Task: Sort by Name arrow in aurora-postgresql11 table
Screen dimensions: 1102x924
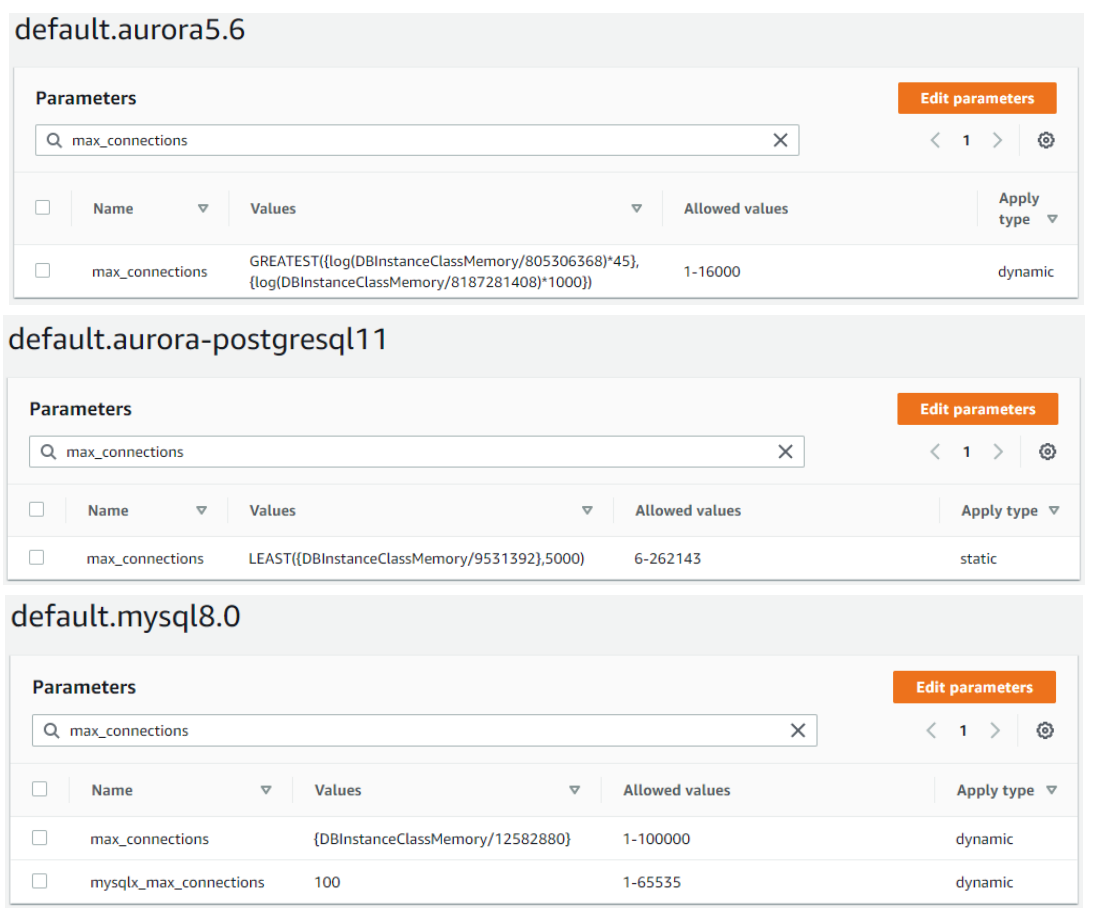Action: point(202,511)
